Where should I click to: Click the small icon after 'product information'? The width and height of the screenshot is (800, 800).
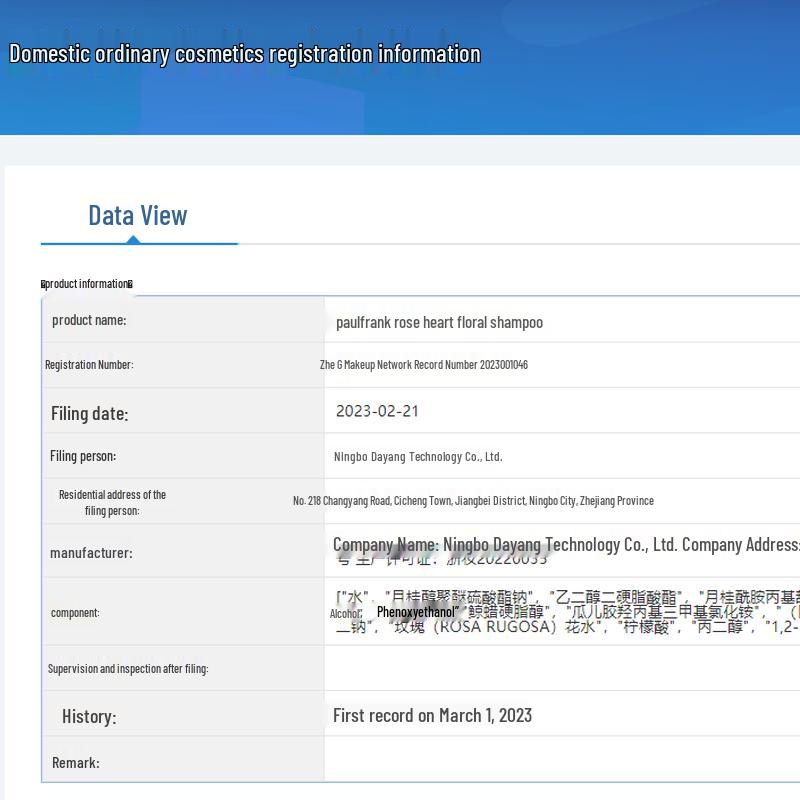tap(130, 284)
